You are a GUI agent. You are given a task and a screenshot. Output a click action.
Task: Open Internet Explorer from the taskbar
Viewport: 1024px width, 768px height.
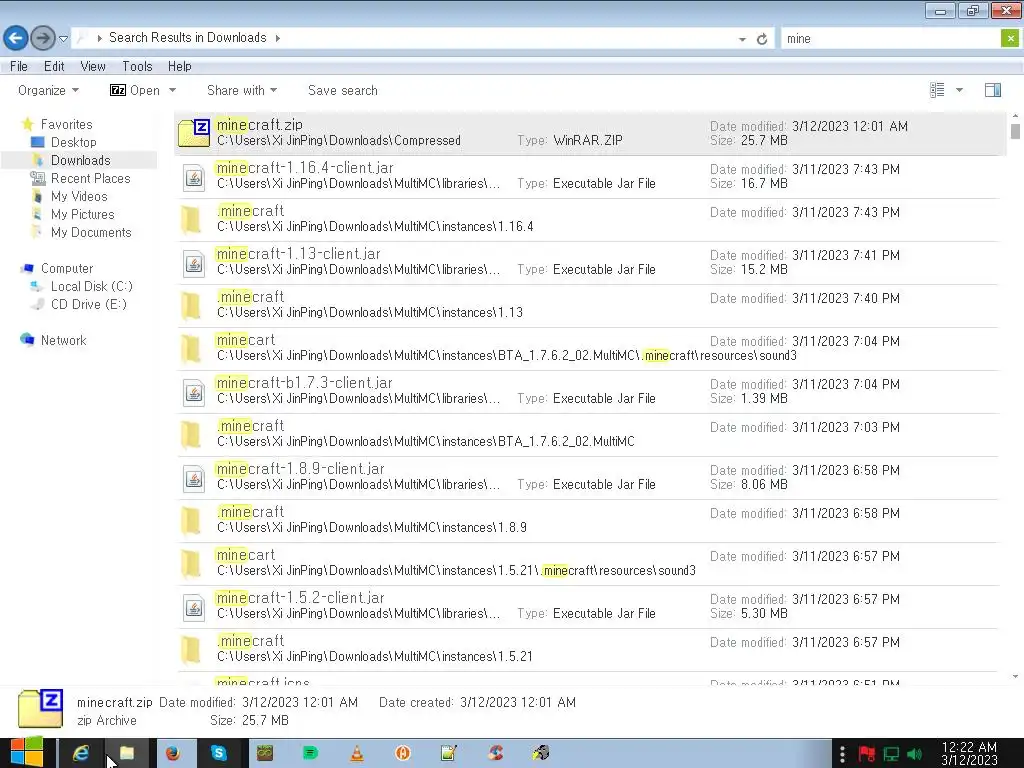coord(81,753)
